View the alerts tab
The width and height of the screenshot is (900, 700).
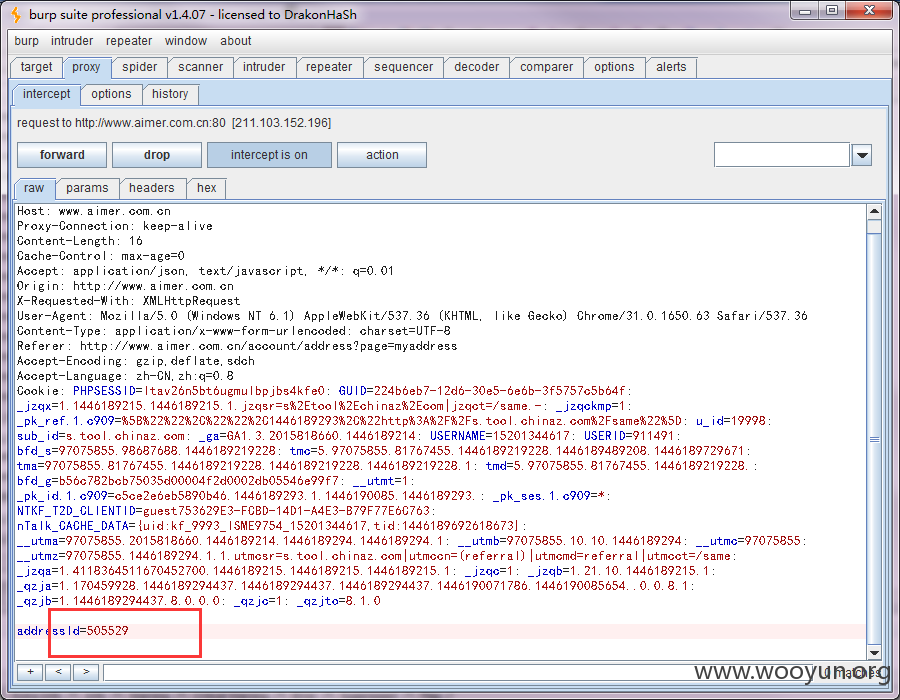coord(671,67)
